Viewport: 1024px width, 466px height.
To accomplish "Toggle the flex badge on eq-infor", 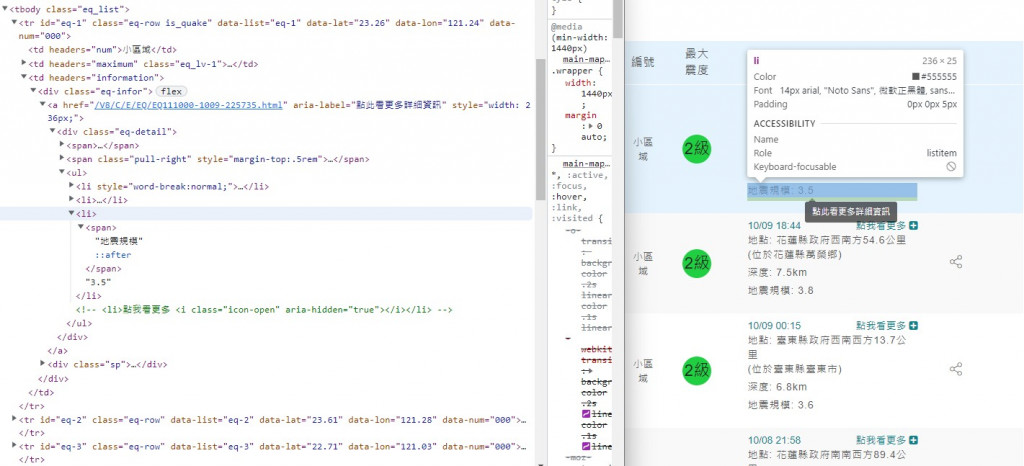I will pyautogui.click(x=171, y=91).
